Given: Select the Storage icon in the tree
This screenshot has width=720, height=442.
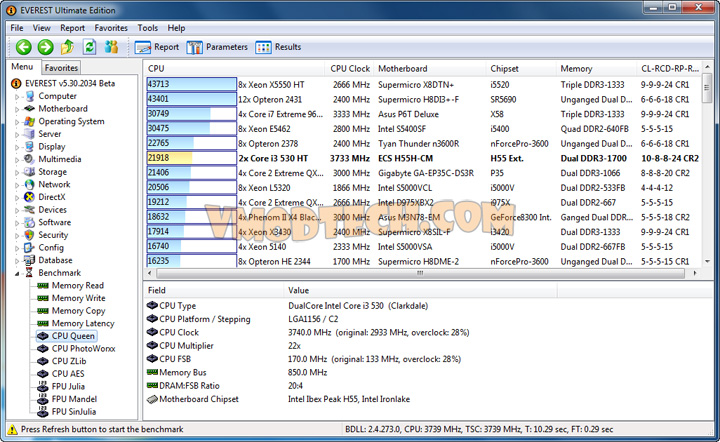Looking at the screenshot, I should click(29, 172).
